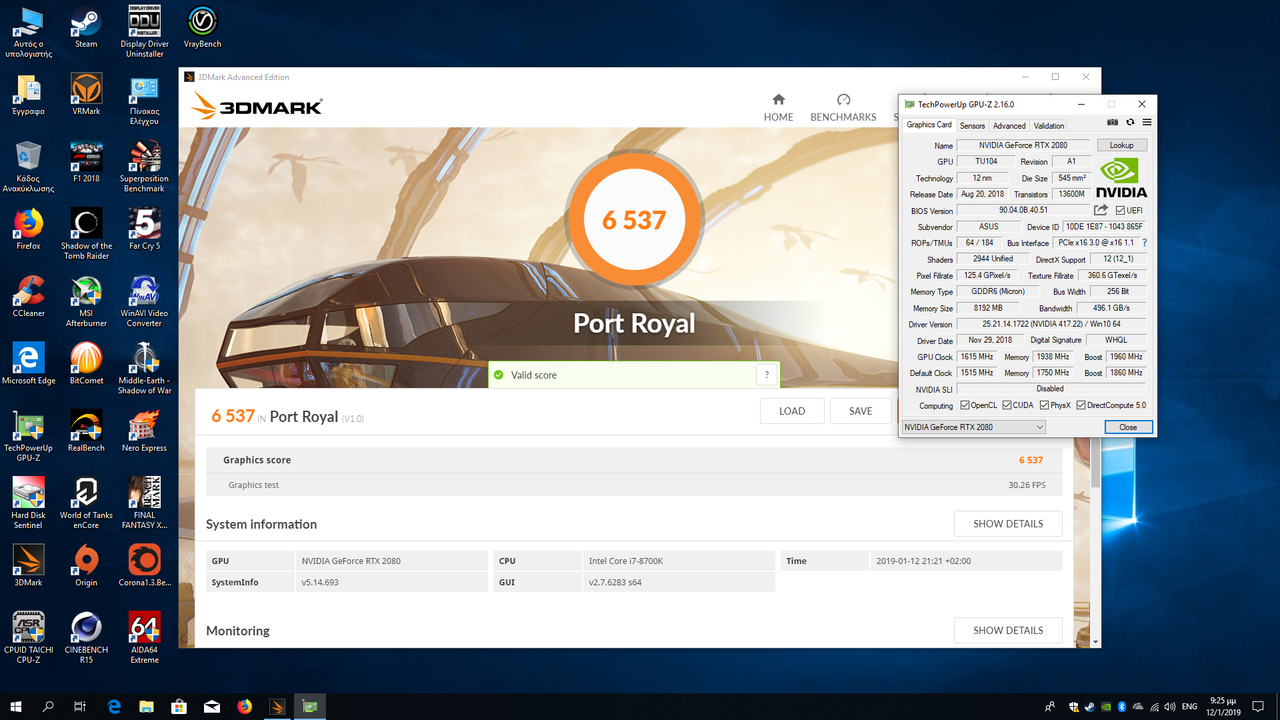Open 3DMark BENCHMARKS navigation item
The width and height of the screenshot is (1280, 720).
[x=843, y=108]
